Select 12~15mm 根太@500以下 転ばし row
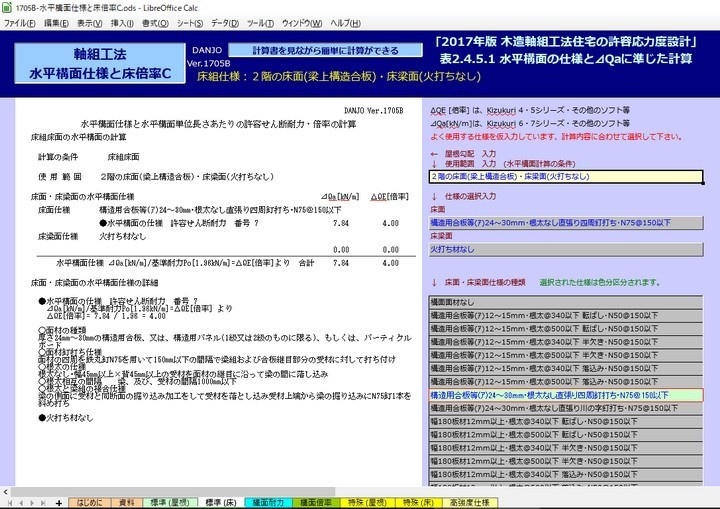 (566, 329)
